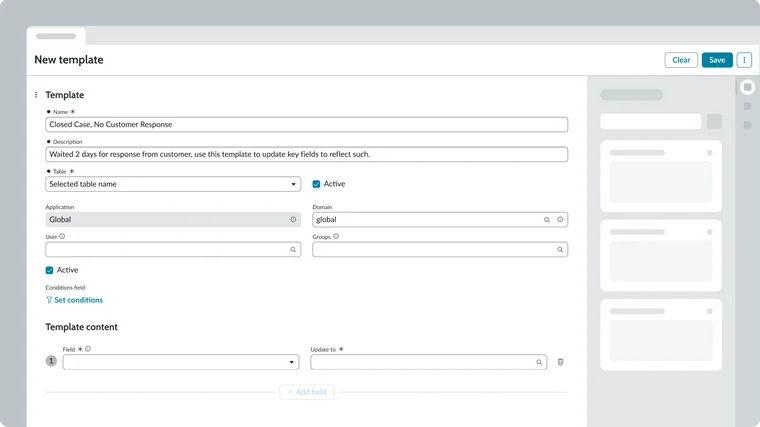
Task: Click the info icon inside Domain field
Action: pyautogui.click(x=560, y=219)
